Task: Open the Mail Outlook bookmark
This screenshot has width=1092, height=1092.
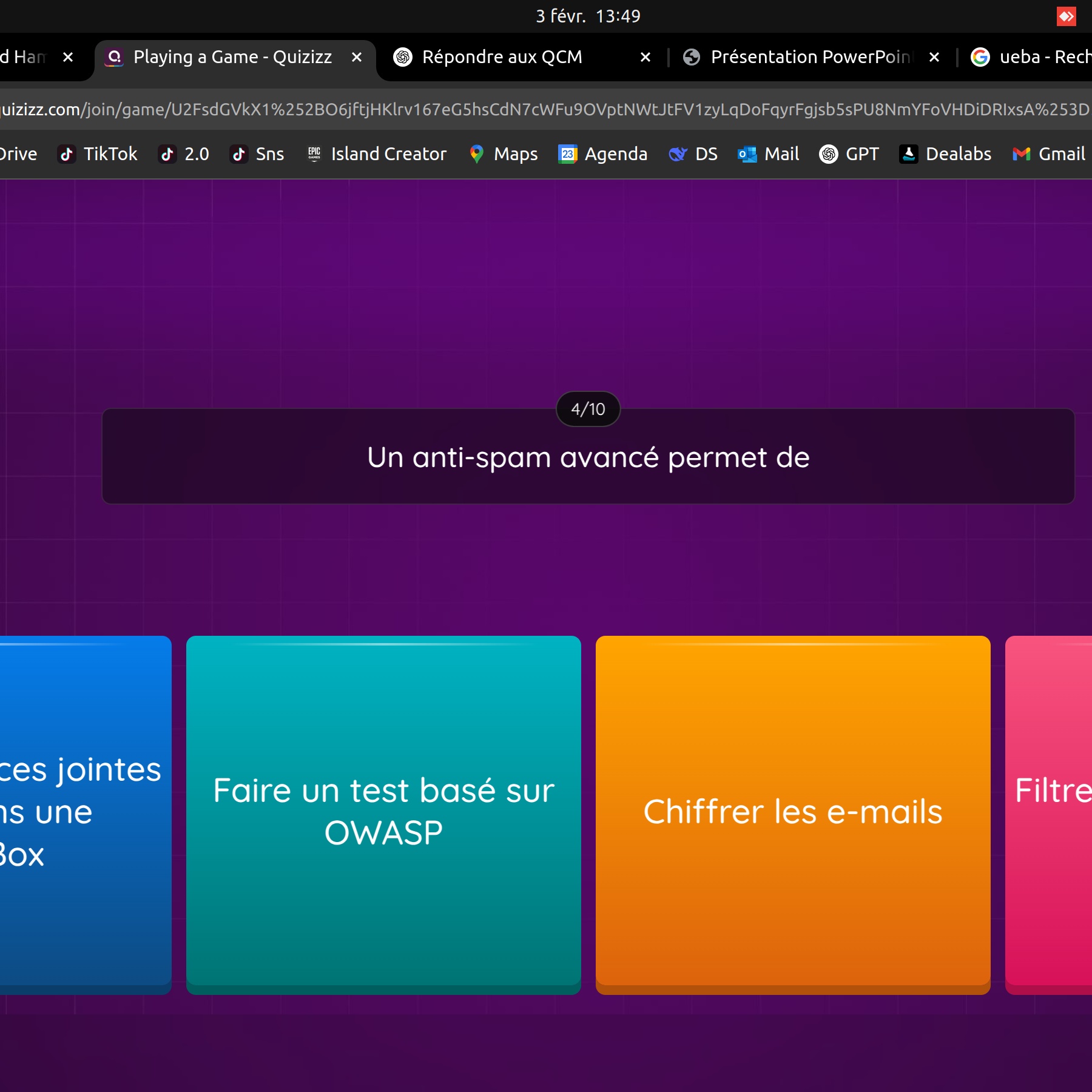Action: (768, 154)
